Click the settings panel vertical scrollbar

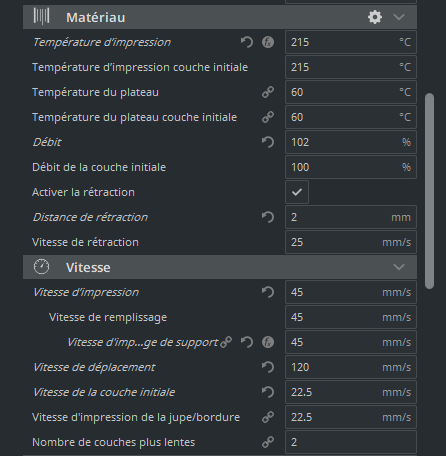[430, 191]
